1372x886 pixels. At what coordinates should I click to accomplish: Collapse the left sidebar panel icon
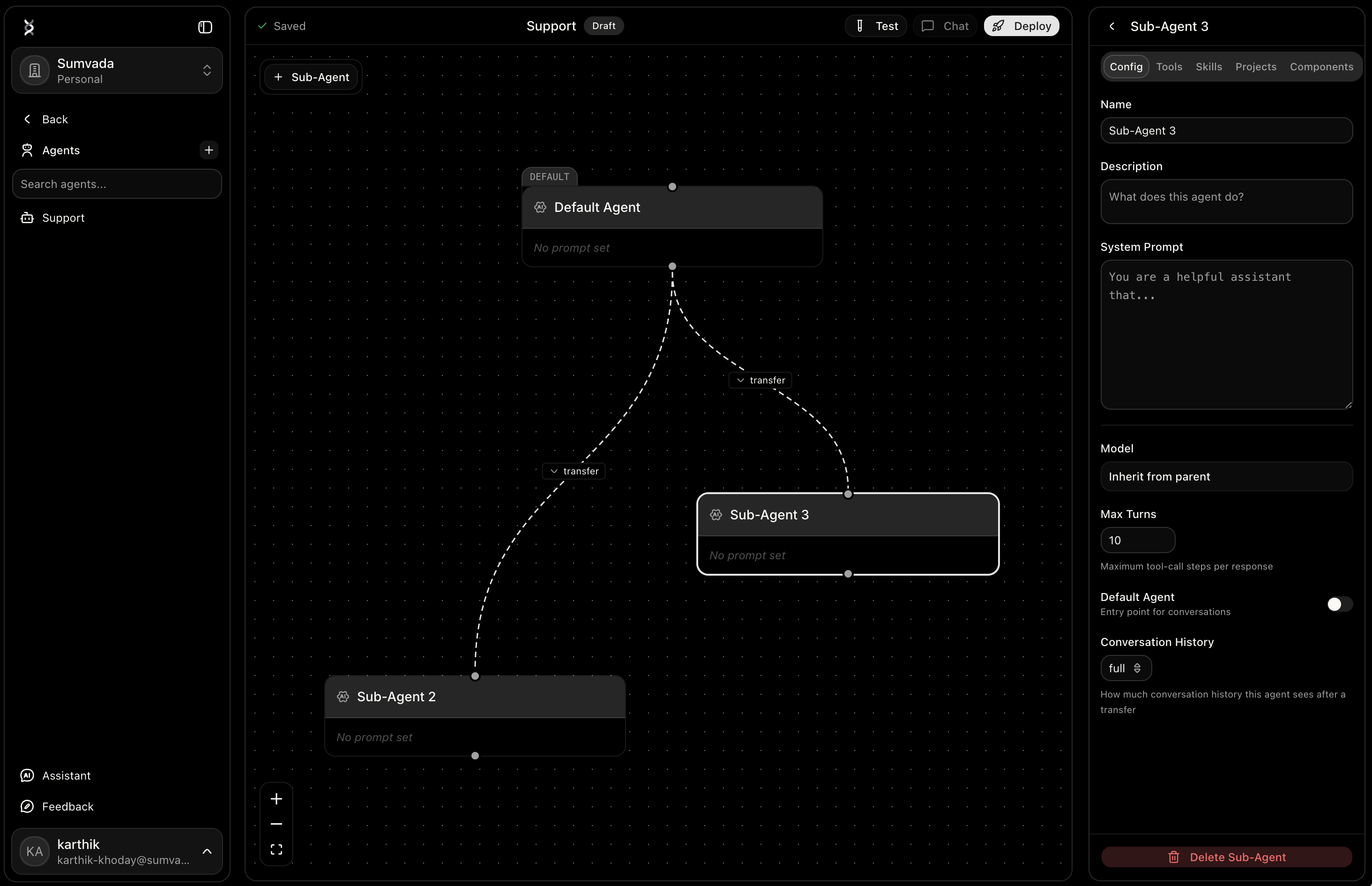coord(205,27)
